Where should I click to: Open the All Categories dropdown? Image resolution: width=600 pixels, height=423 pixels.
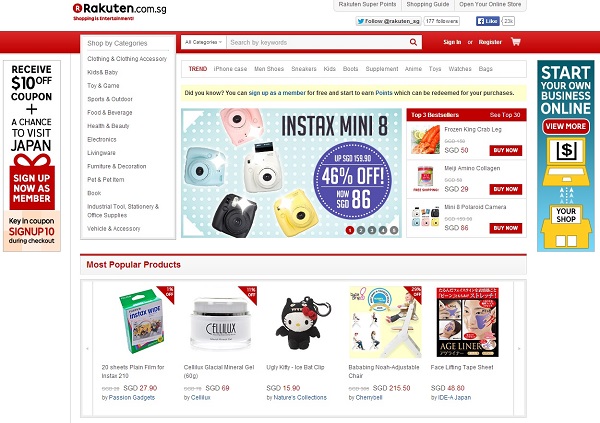pyautogui.click(x=204, y=42)
